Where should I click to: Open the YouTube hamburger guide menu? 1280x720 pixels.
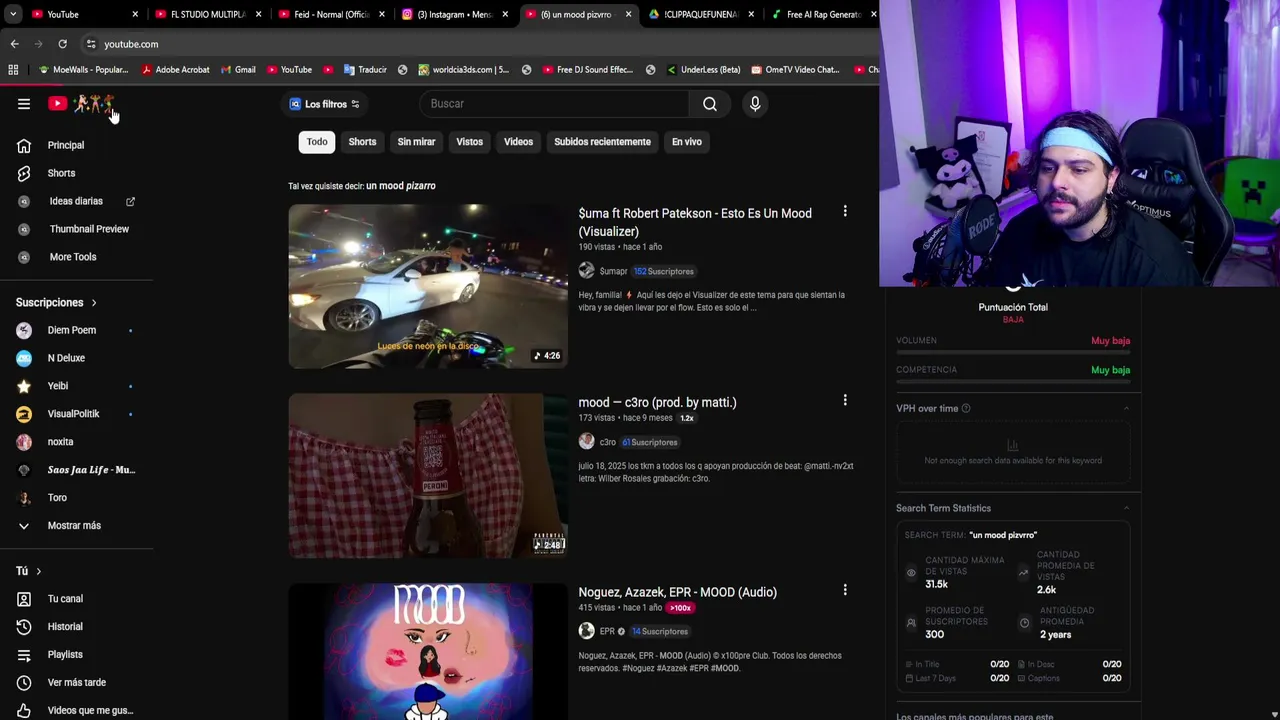coord(24,104)
